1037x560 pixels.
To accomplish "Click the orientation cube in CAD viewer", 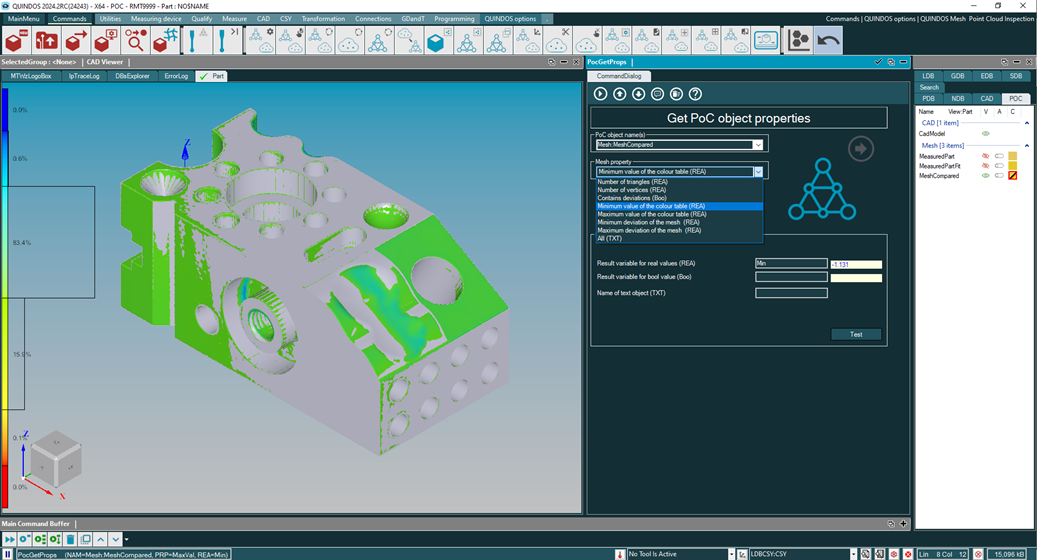I will tap(56, 458).
